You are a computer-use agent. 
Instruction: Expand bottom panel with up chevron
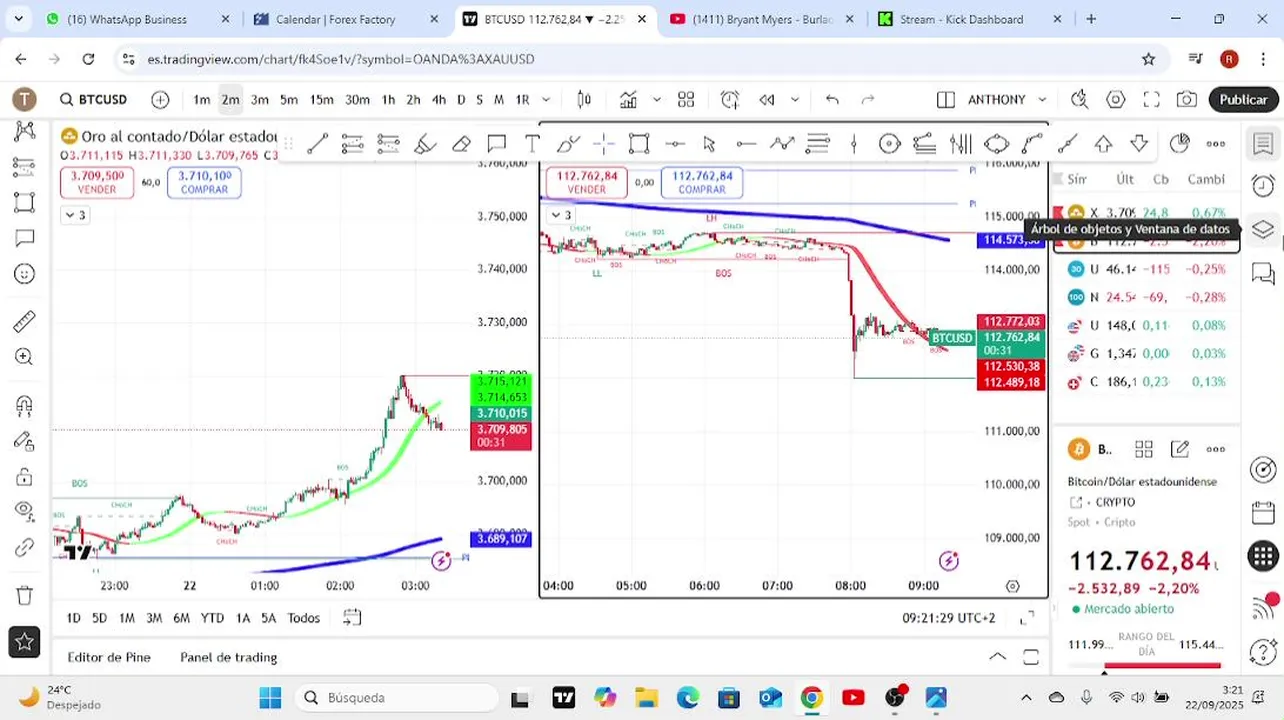[997, 657]
